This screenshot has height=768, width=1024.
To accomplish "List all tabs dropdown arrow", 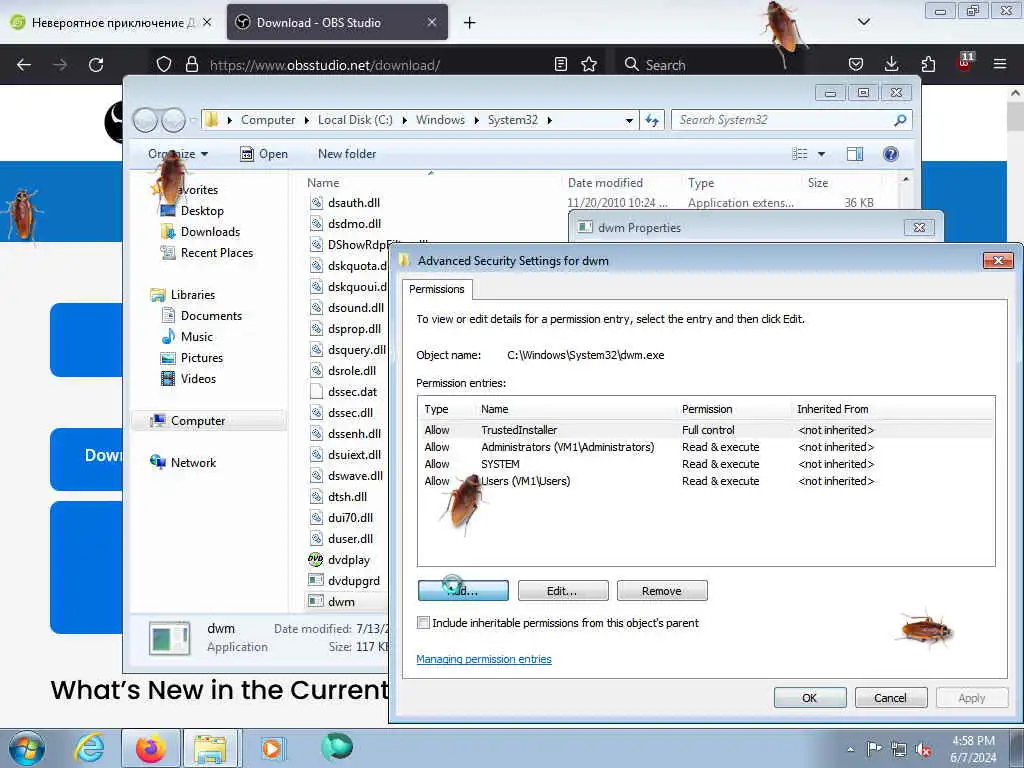I will tap(864, 22).
